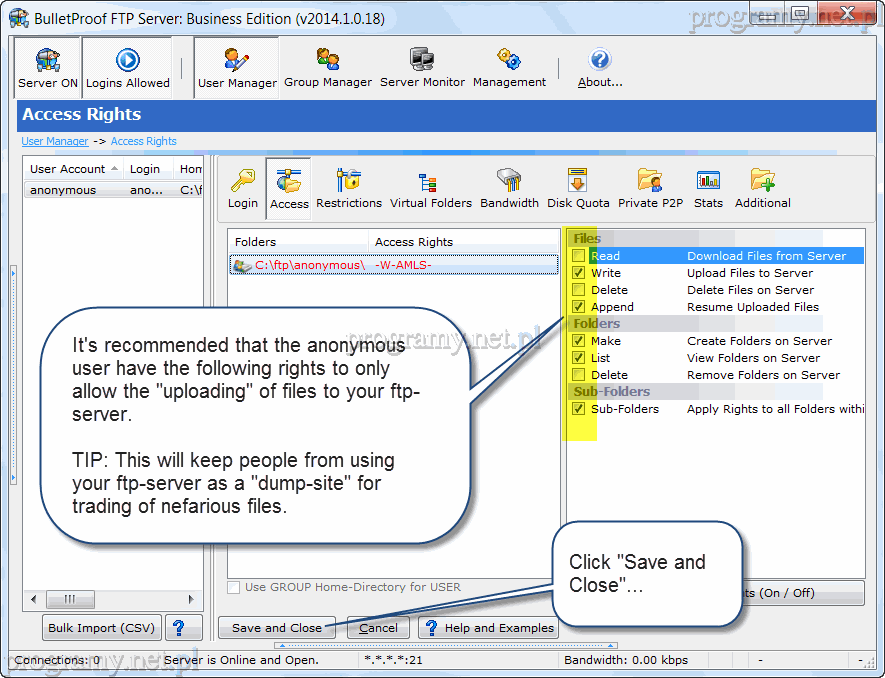
Task: Open the Restrictions settings icon
Action: click(349, 188)
